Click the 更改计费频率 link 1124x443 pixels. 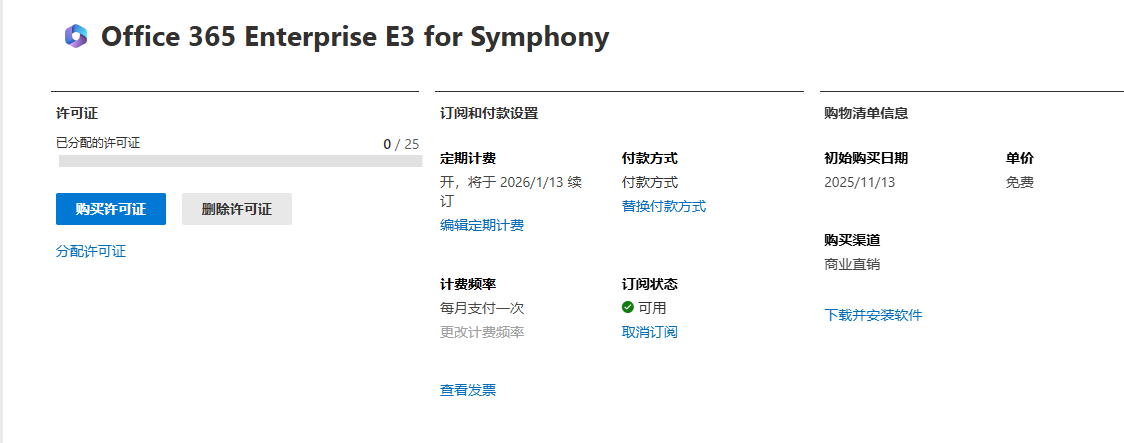[482, 332]
